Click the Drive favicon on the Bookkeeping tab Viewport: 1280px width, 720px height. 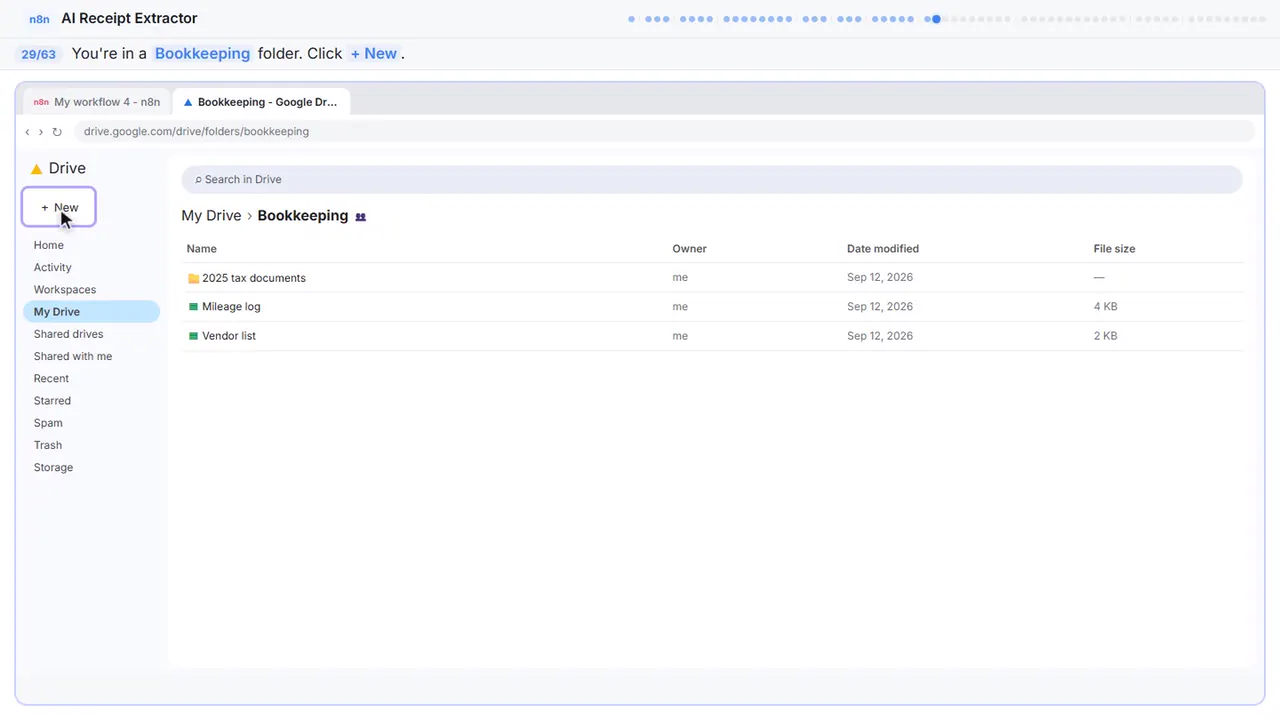188,102
